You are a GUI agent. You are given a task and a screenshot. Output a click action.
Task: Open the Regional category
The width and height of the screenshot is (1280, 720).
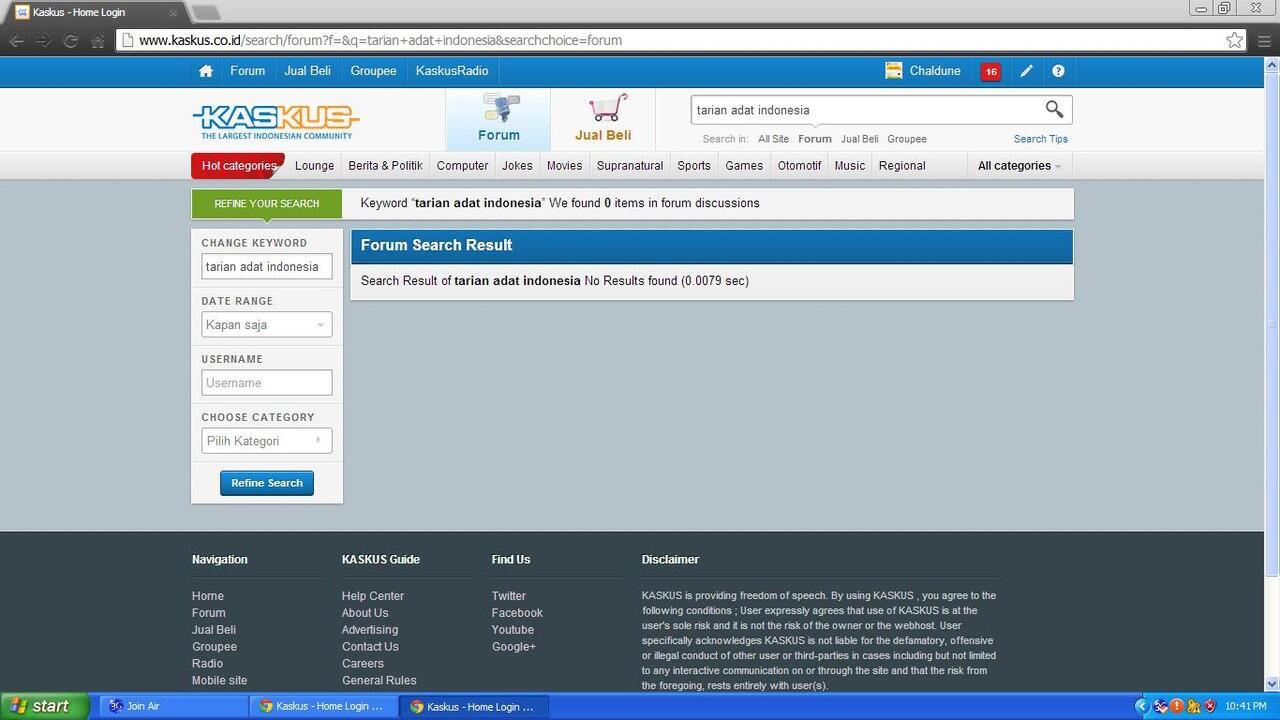pyautogui.click(x=902, y=166)
